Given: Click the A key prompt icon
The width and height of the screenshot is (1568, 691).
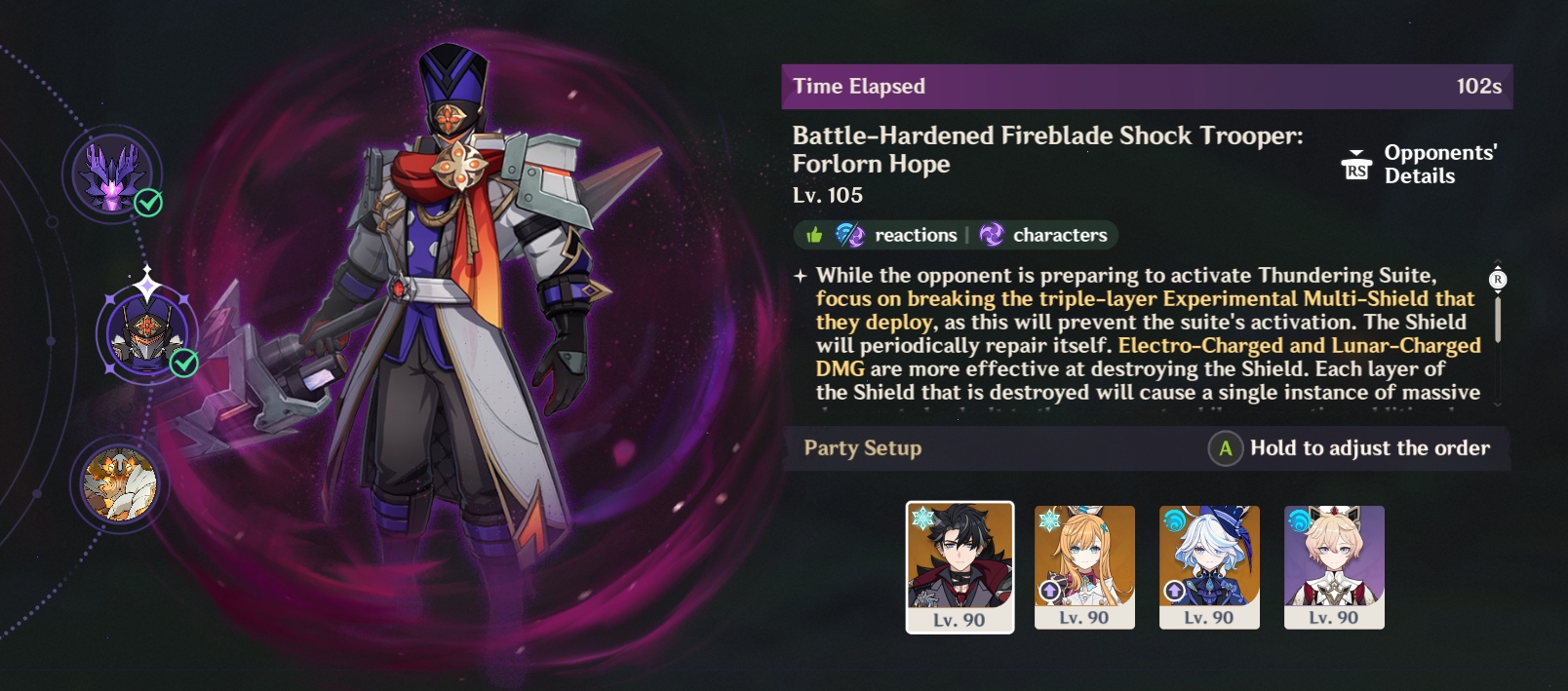Looking at the screenshot, I should point(1225,448).
